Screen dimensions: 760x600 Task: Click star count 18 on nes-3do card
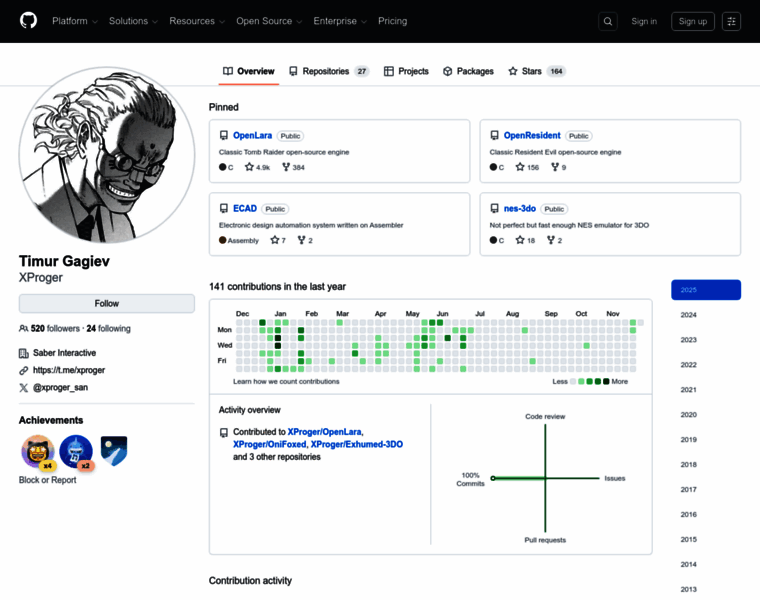[x=525, y=240]
